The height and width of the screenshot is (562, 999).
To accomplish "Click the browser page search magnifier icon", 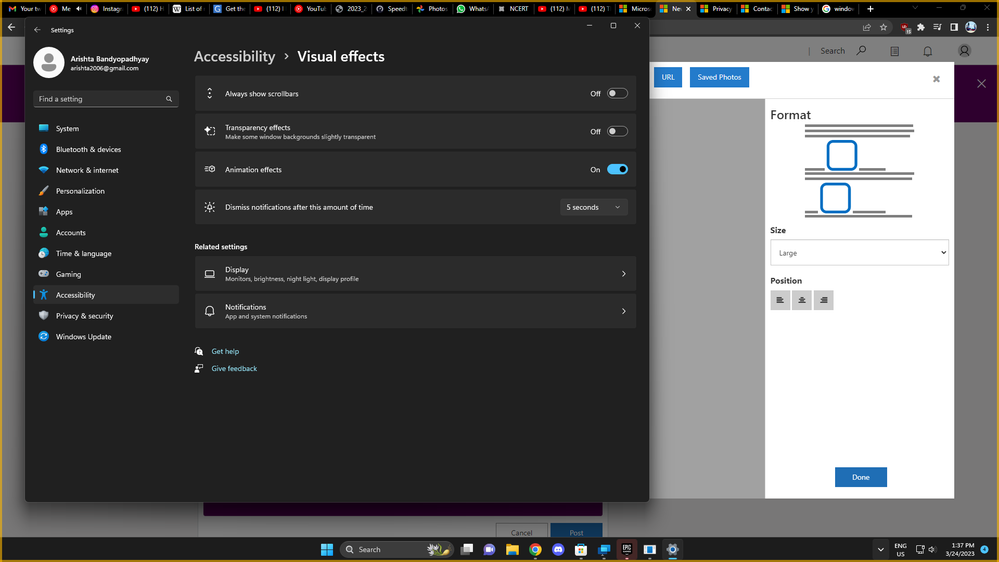I will click(x=861, y=50).
